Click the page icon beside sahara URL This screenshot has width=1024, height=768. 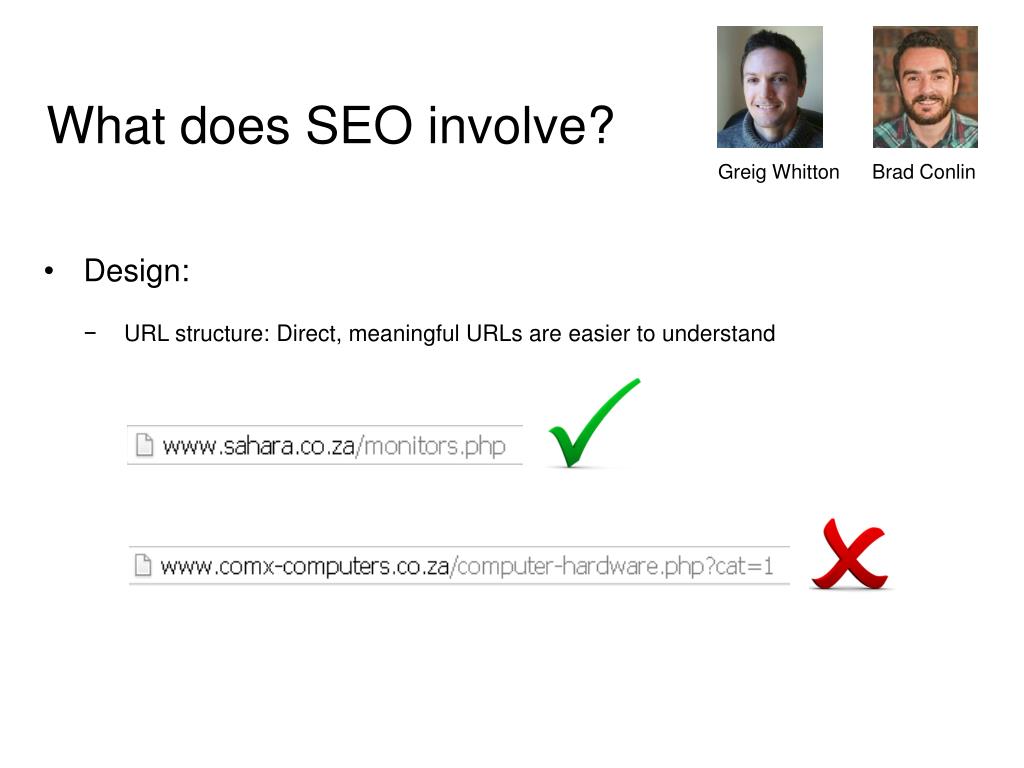144,445
